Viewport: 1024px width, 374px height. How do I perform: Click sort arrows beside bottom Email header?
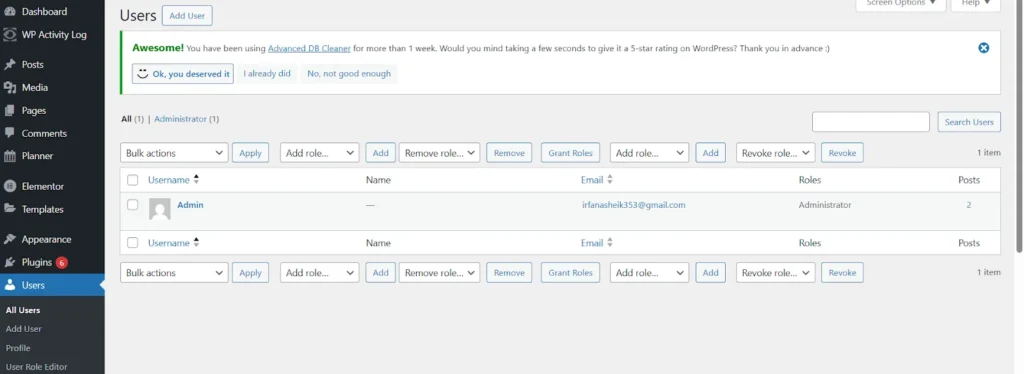[609, 243]
